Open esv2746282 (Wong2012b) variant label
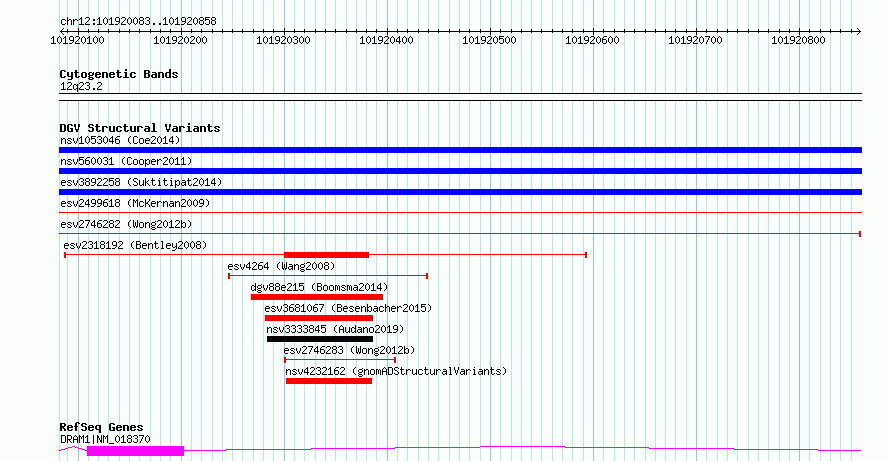The height and width of the screenshot is (461, 890). point(126,224)
